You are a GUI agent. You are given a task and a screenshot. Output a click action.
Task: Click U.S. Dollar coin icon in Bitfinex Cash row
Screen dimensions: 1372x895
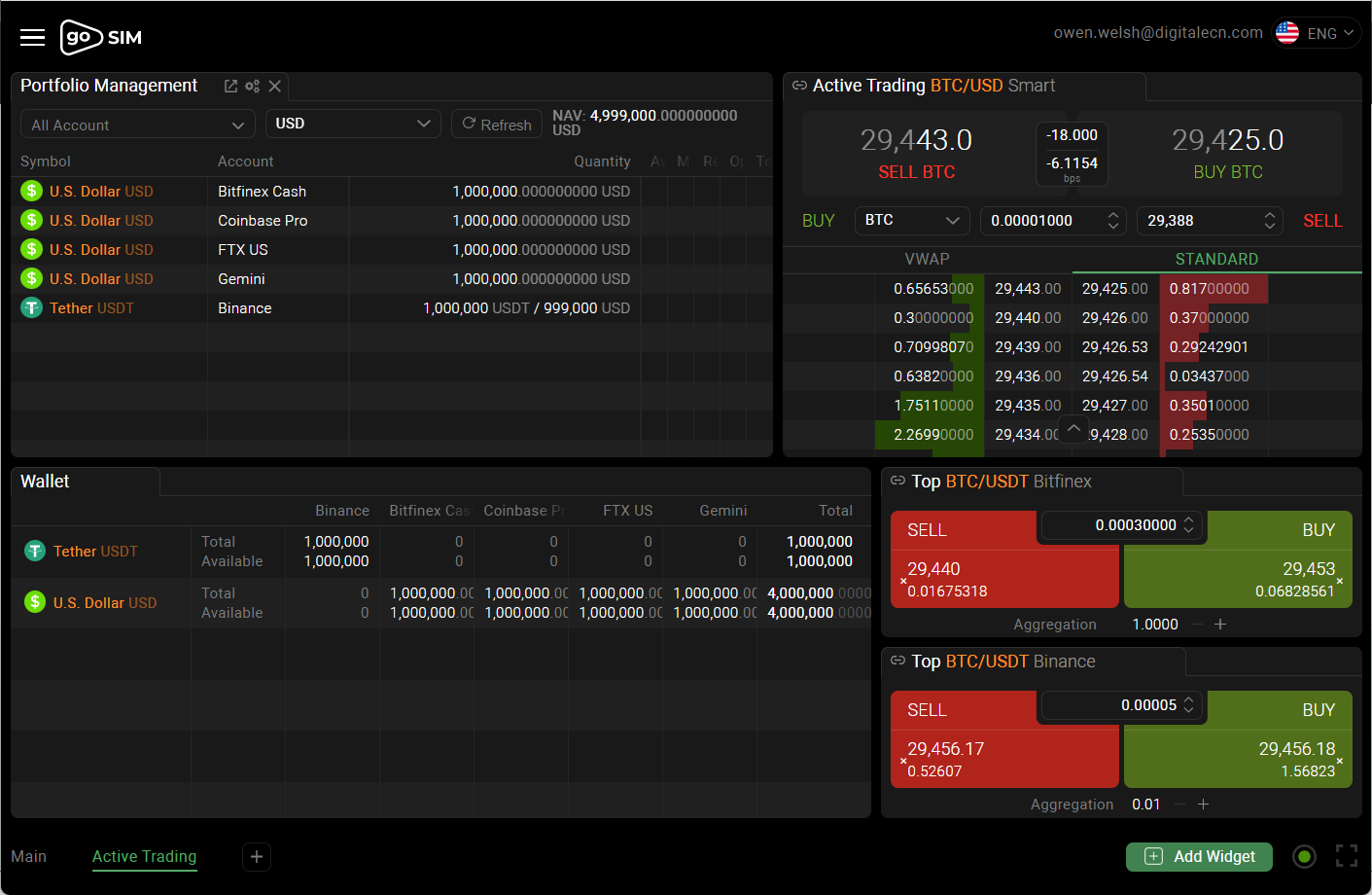[32, 191]
